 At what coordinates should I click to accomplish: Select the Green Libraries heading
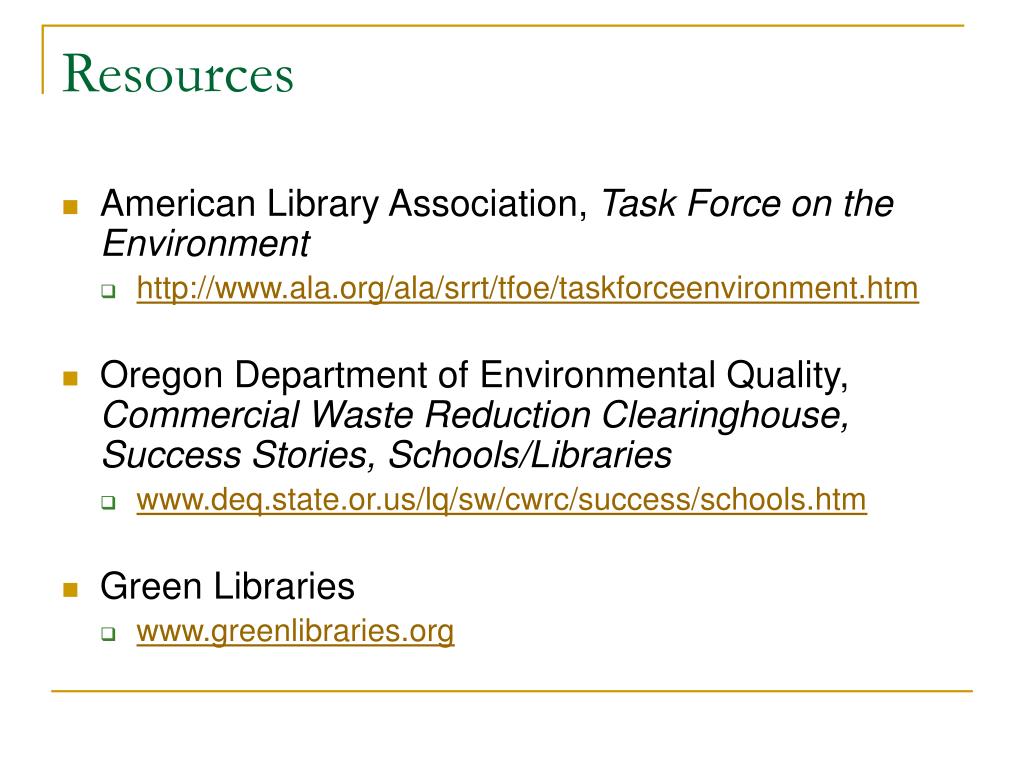(227, 586)
